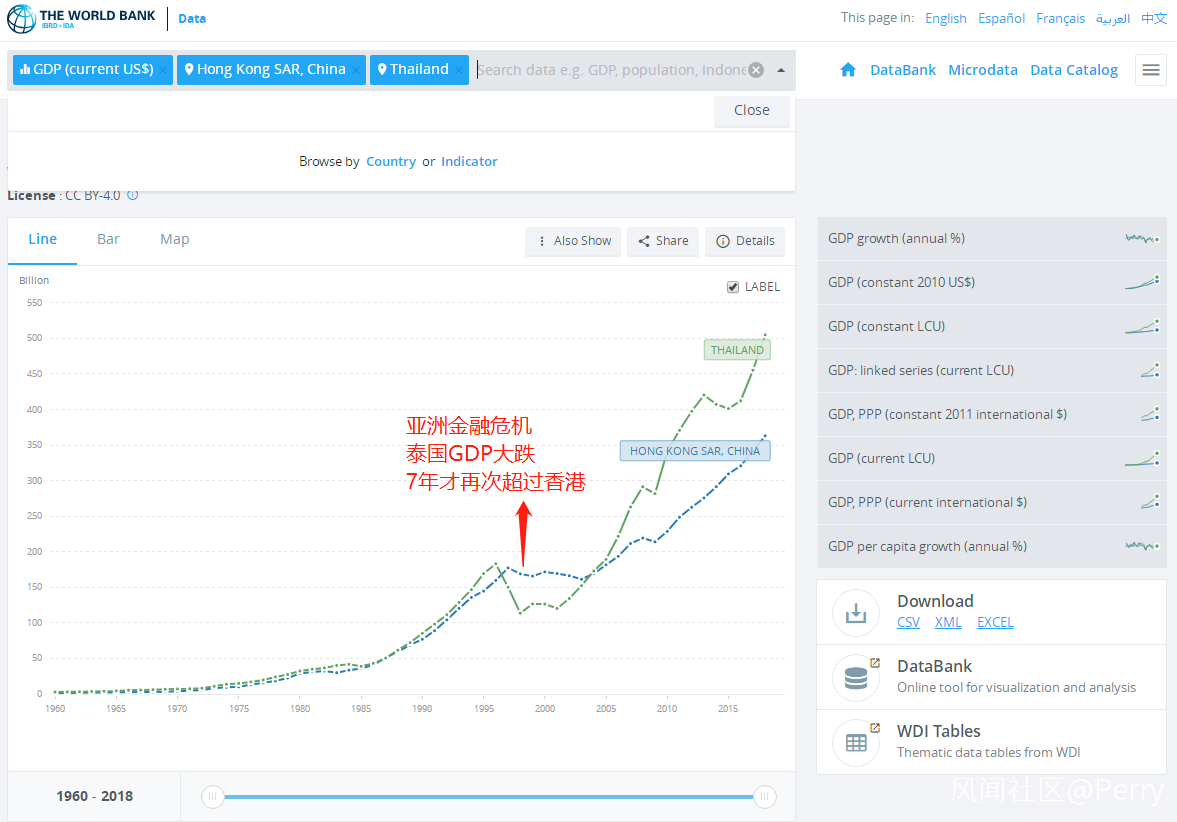This screenshot has height=822, width=1177.
Task: Switch page language to English
Action: pos(945,18)
